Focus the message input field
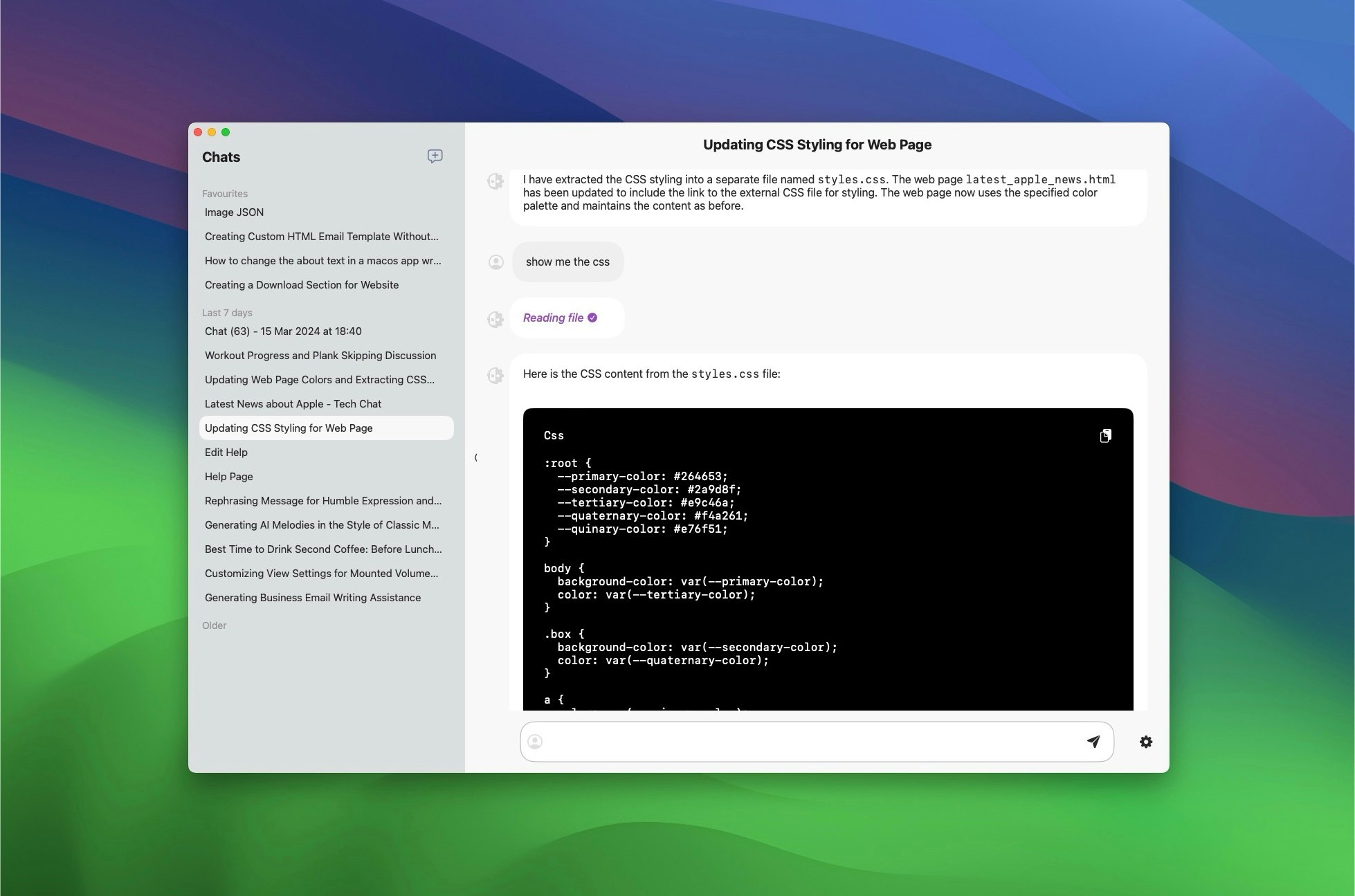The image size is (1355, 896). pos(810,742)
